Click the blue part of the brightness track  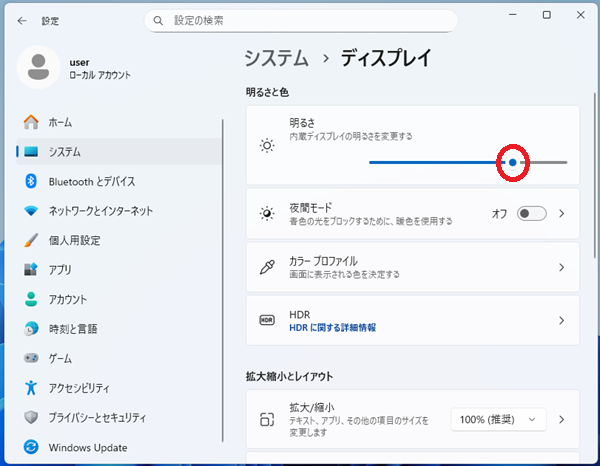click(434, 163)
